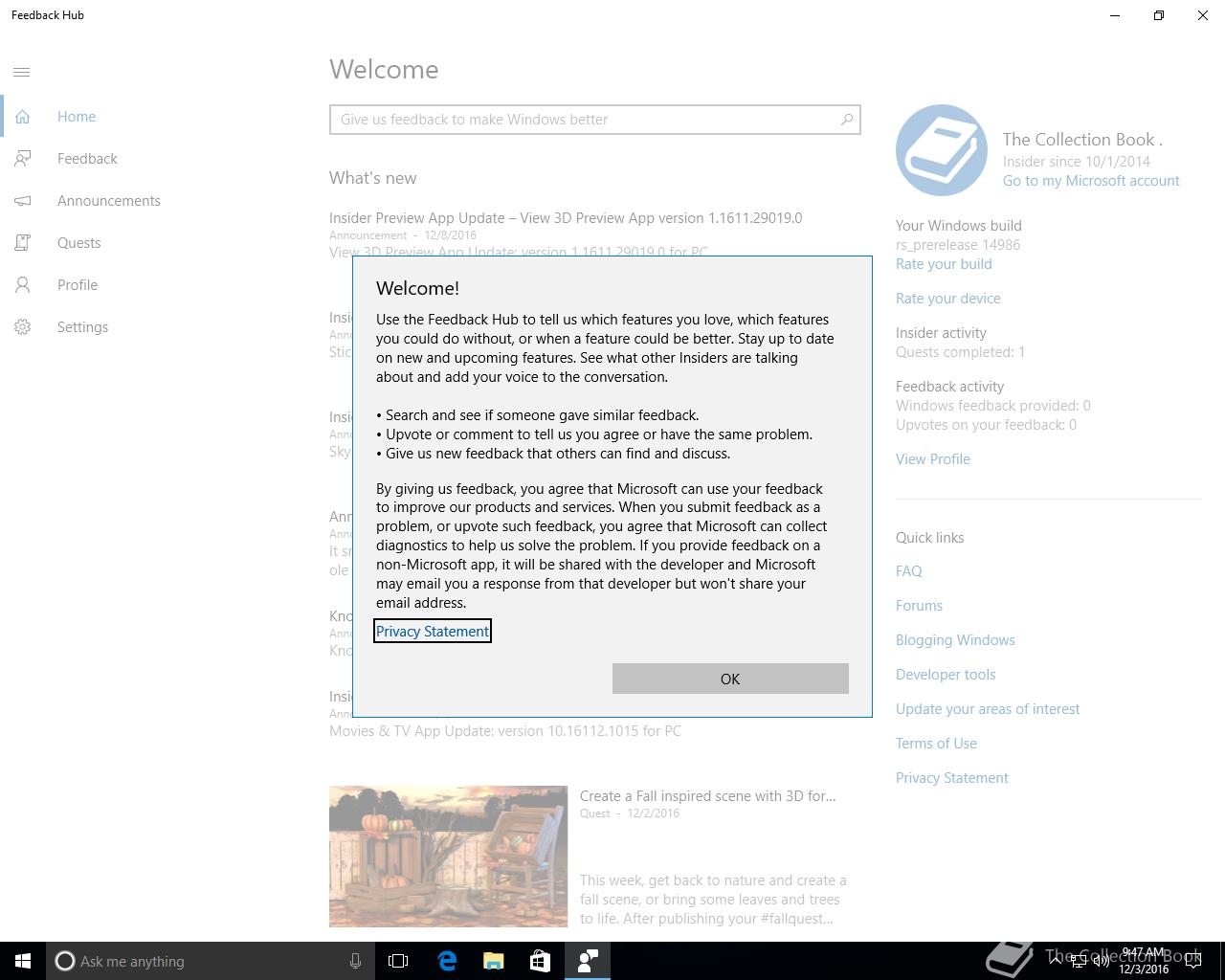The width and height of the screenshot is (1225, 980).
Task: Open Privacy Statement under Quick links
Action: [952, 778]
